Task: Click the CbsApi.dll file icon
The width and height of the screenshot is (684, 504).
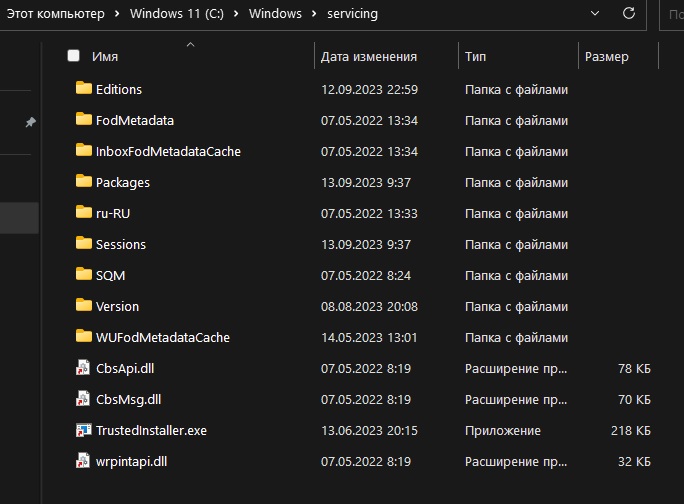Action: pyautogui.click(x=83, y=368)
